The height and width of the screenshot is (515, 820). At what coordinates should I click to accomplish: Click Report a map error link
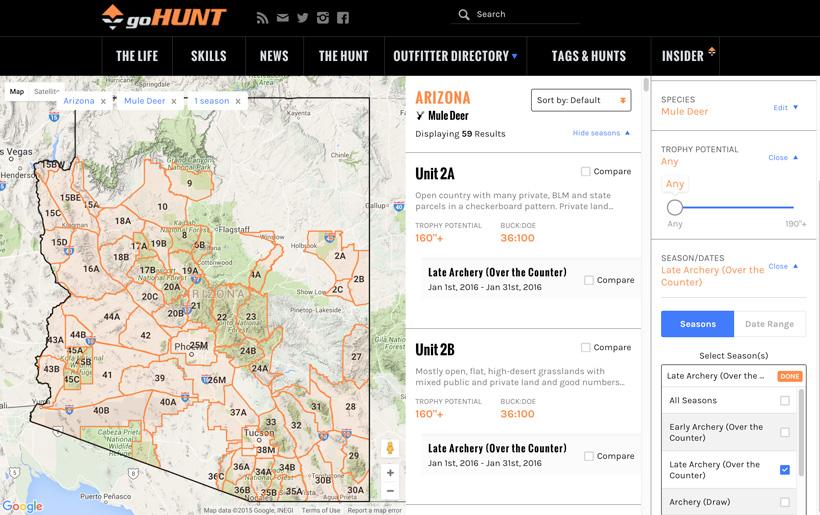pos(374,510)
